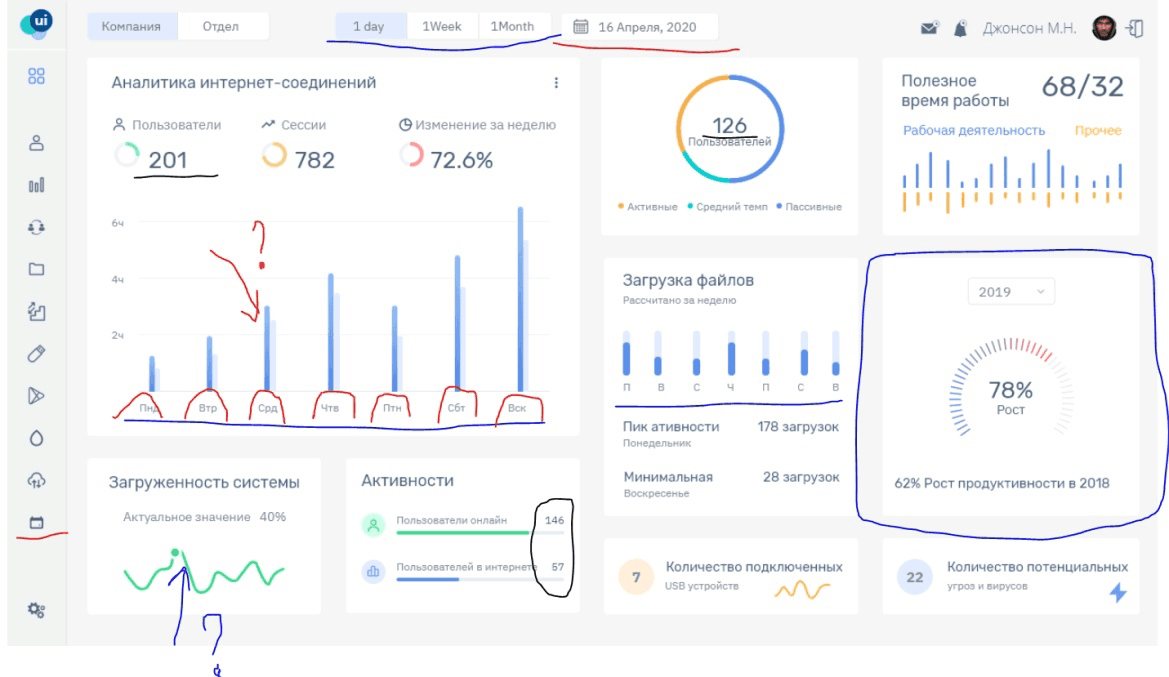
Task: Click the lightning bolt threats icon
Action: pos(1118,592)
